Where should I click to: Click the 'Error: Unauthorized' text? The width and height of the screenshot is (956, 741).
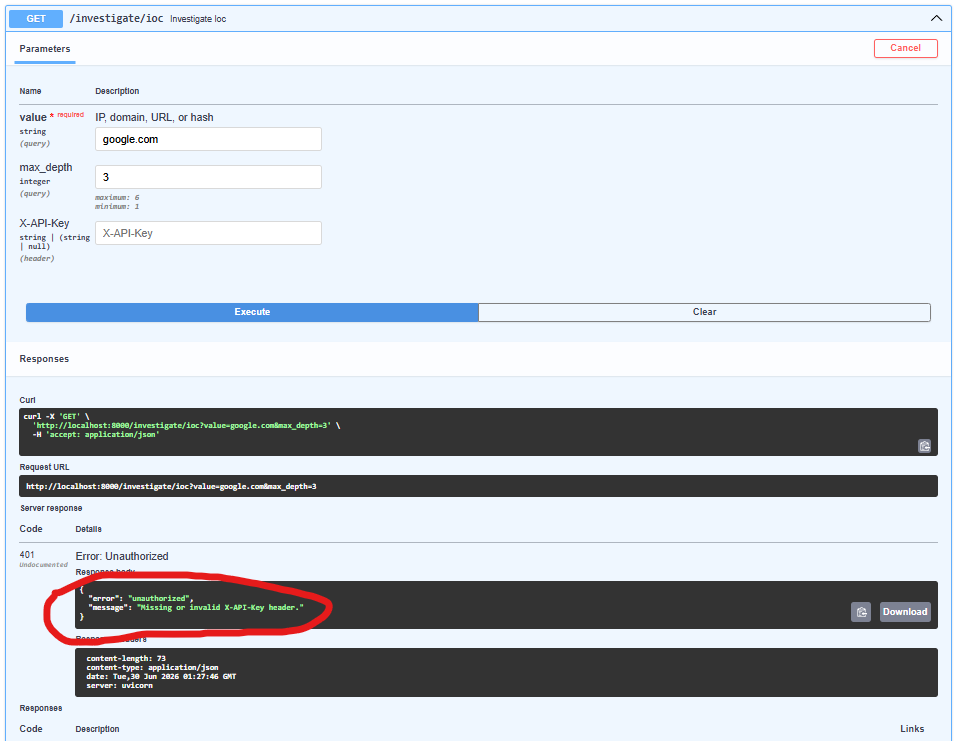point(122,556)
